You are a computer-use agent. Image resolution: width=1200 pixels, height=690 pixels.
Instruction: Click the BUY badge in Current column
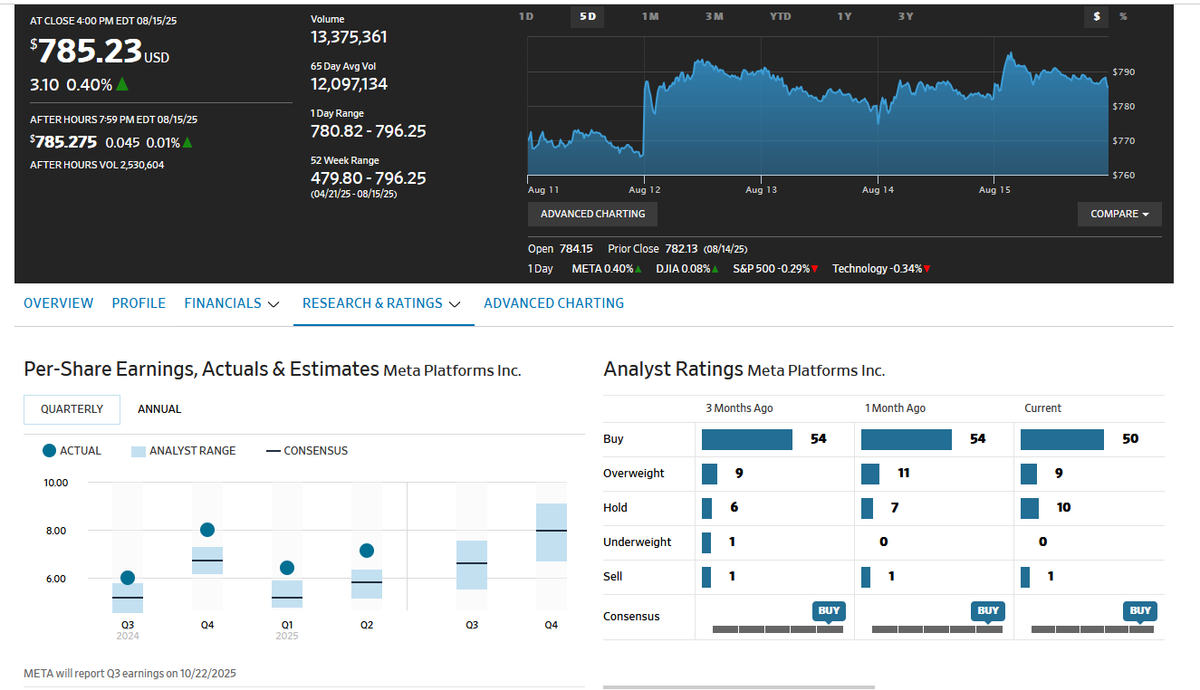[x=1140, y=610]
